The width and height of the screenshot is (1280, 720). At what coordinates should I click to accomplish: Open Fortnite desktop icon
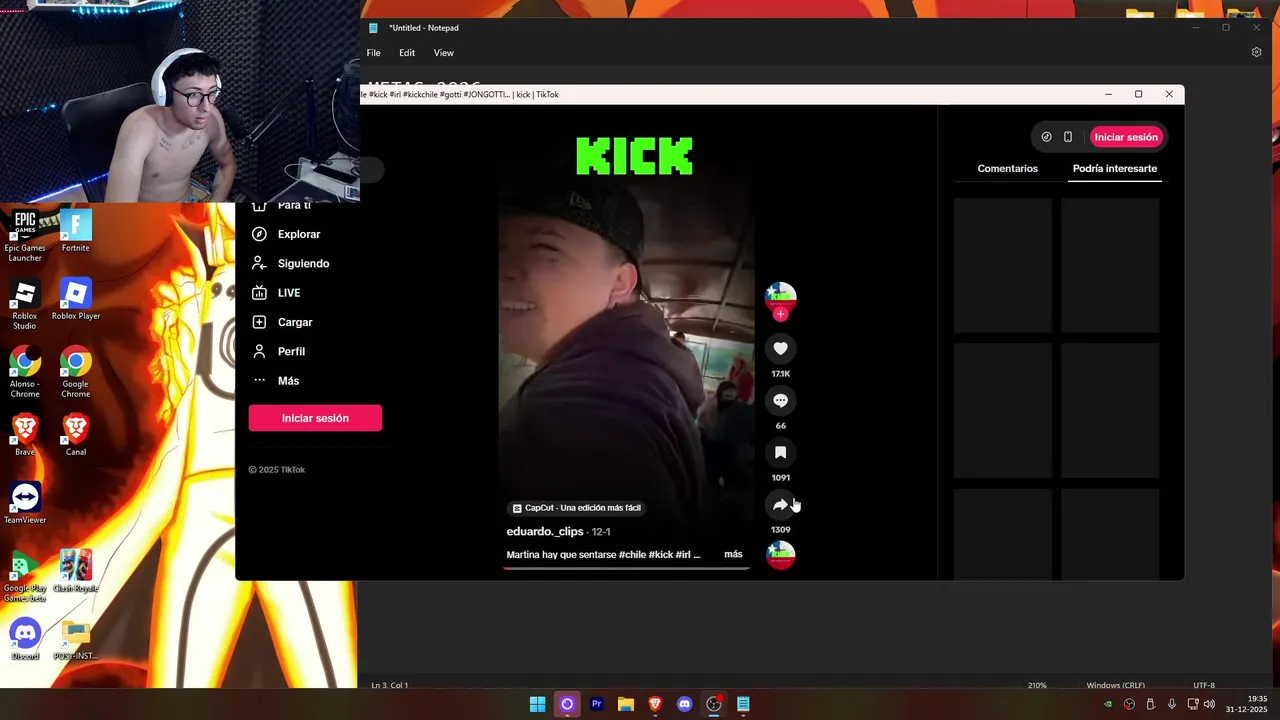[76, 231]
